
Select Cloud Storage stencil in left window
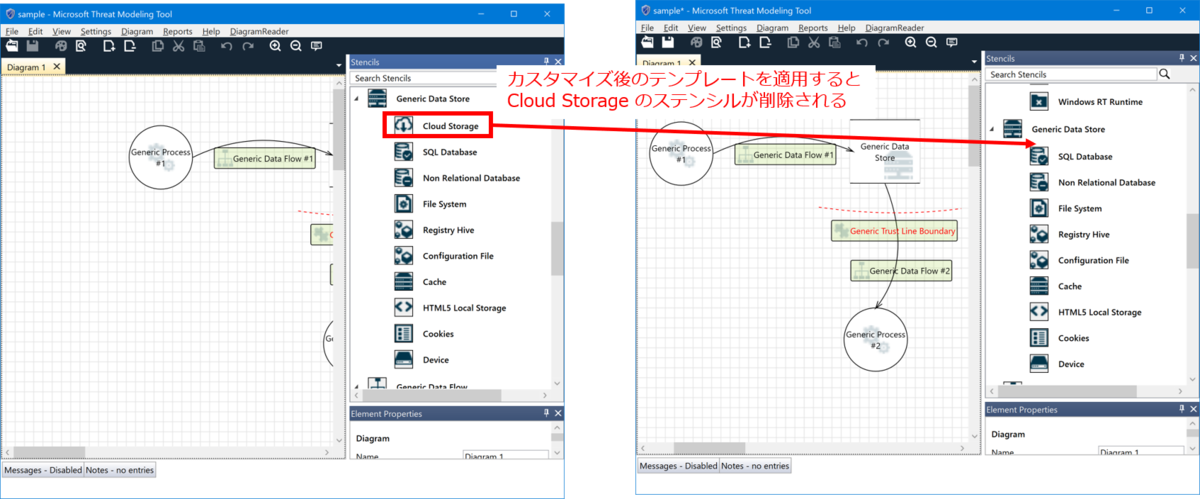pos(438,126)
